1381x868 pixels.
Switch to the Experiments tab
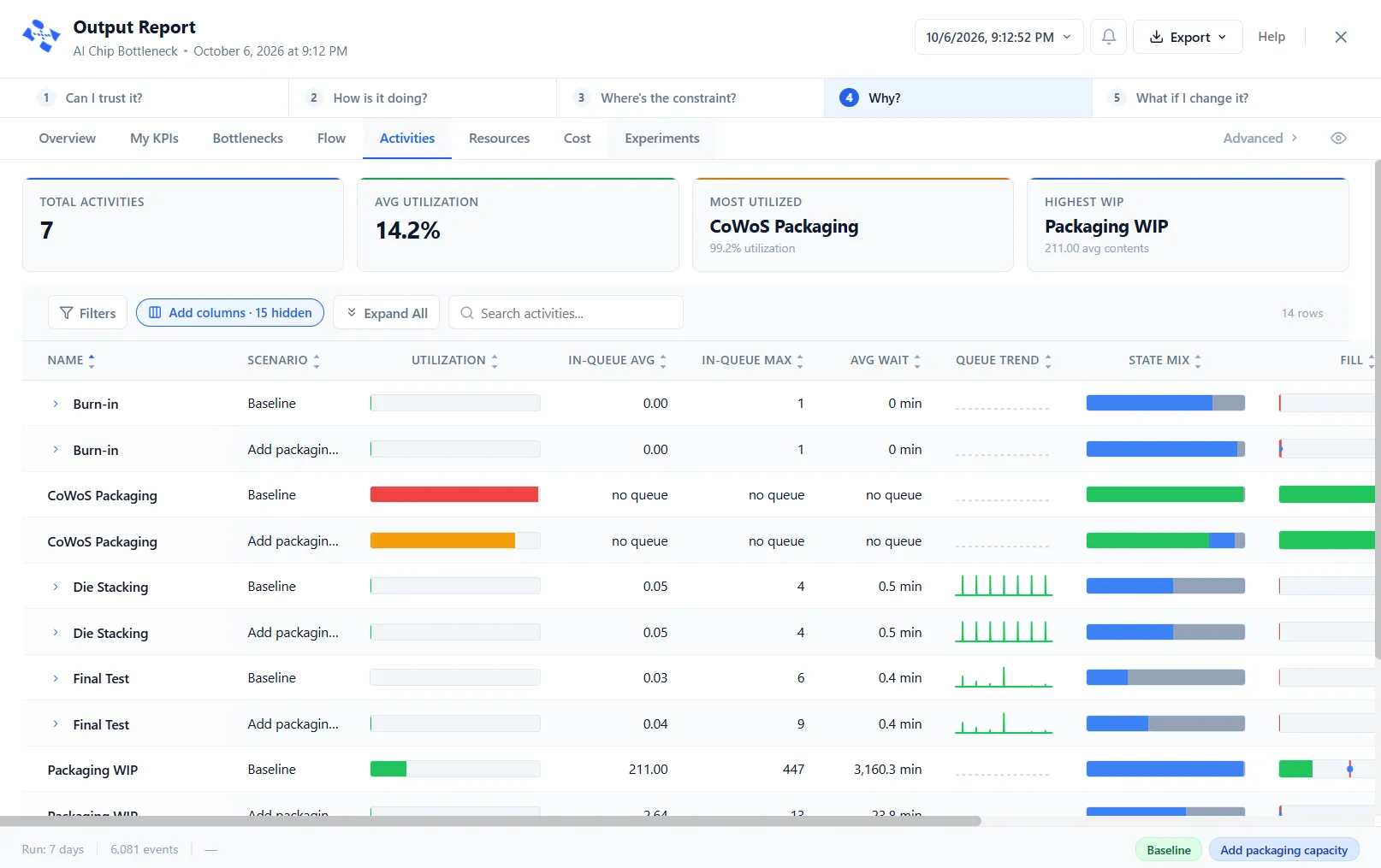[662, 138]
